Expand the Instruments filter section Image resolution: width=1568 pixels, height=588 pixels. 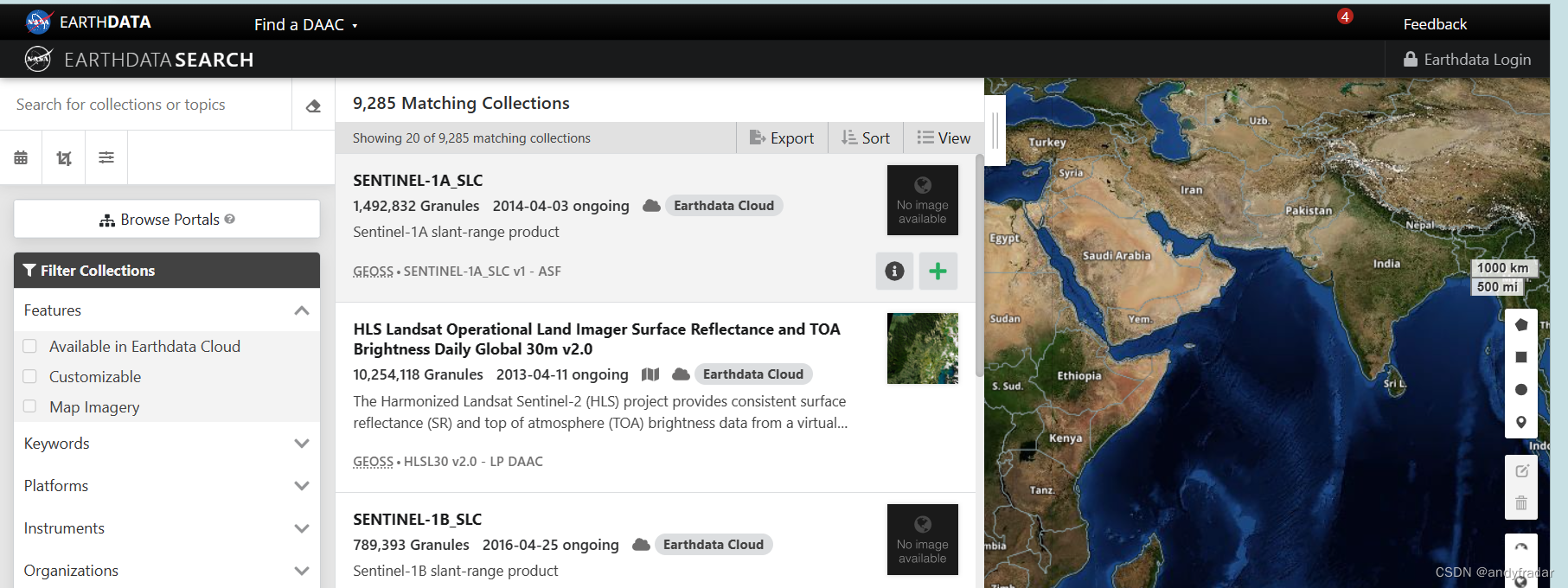167,528
